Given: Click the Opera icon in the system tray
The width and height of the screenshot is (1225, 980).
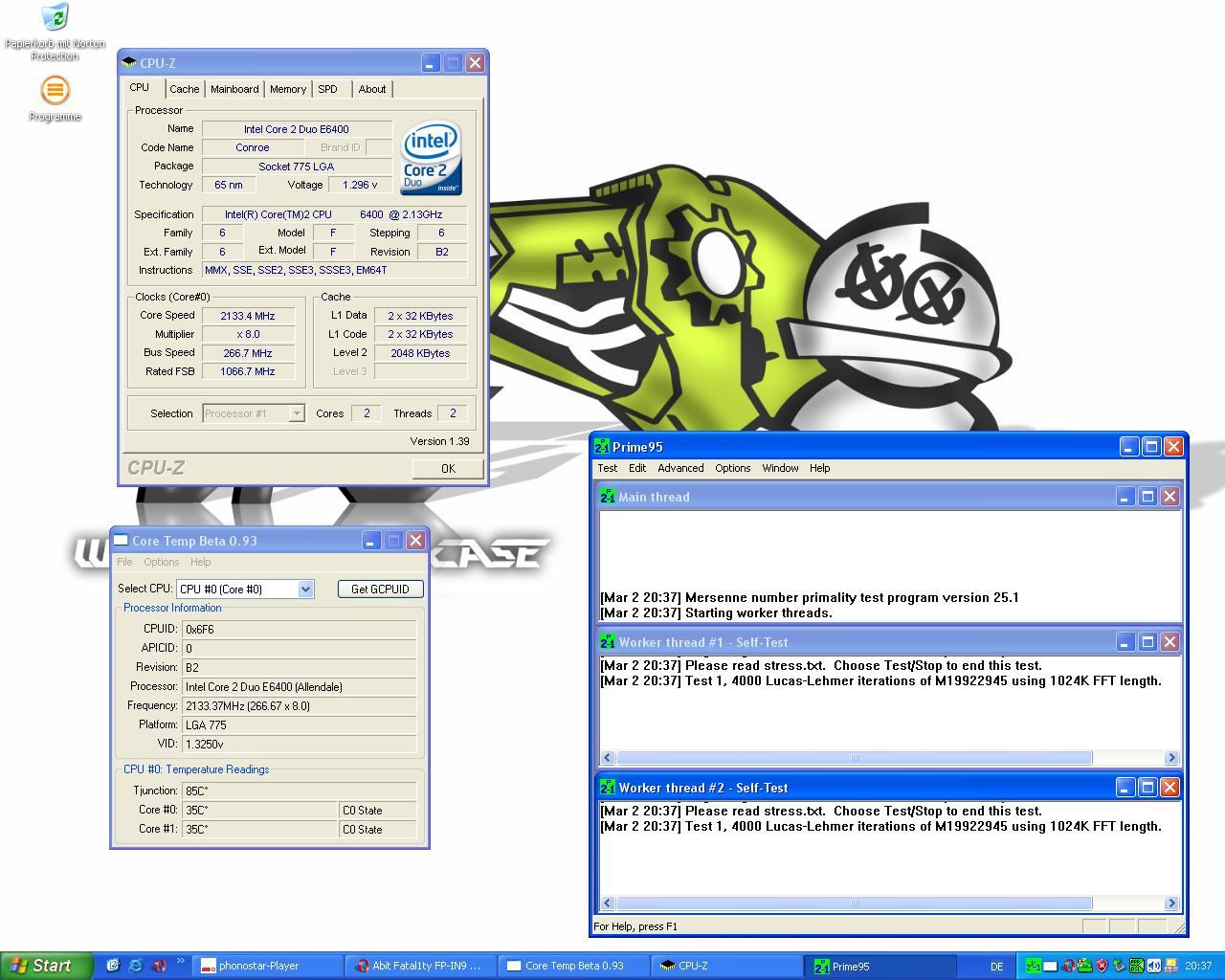Looking at the screenshot, I should 1069,966.
